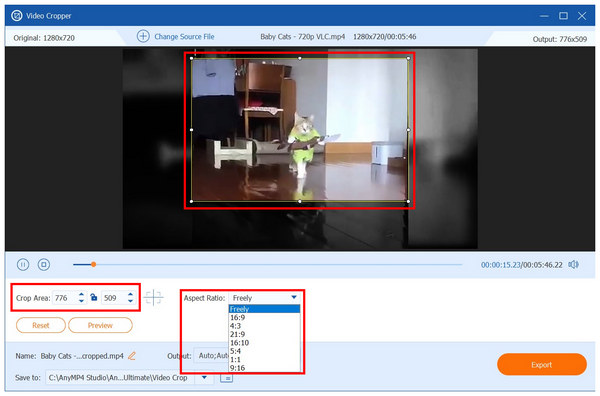Click the left-middle crop handle
600x396 pixels.
[191, 130]
